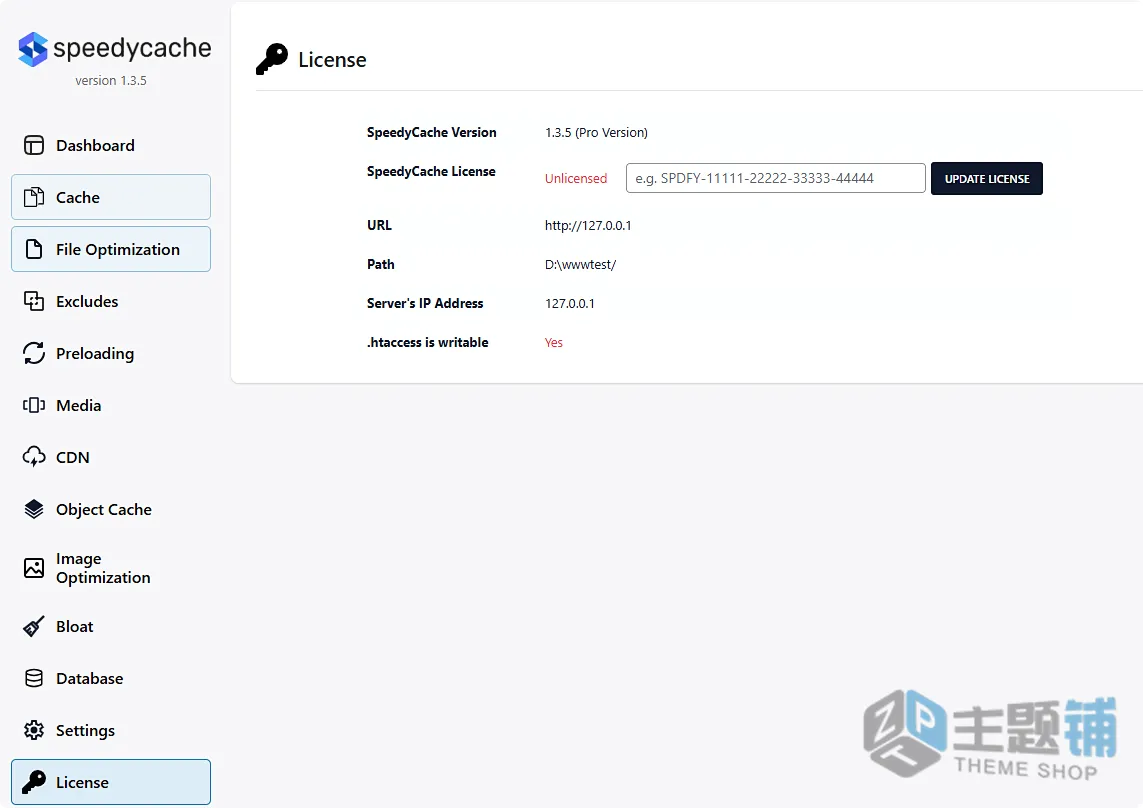This screenshot has height=808, width=1143.
Task: Click the File Optimization document icon
Action: [x=34, y=249]
